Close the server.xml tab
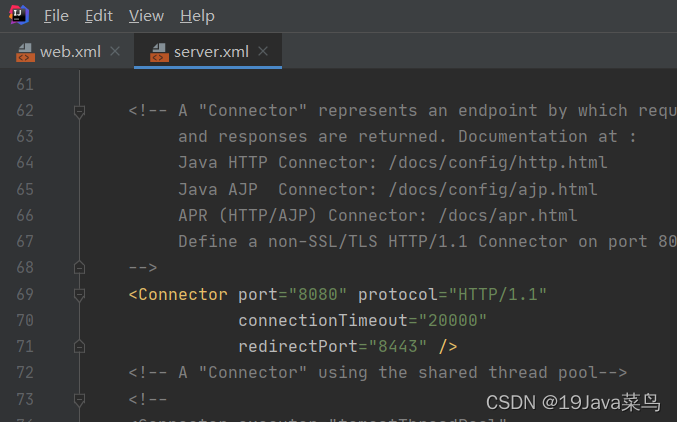 [x=263, y=51]
